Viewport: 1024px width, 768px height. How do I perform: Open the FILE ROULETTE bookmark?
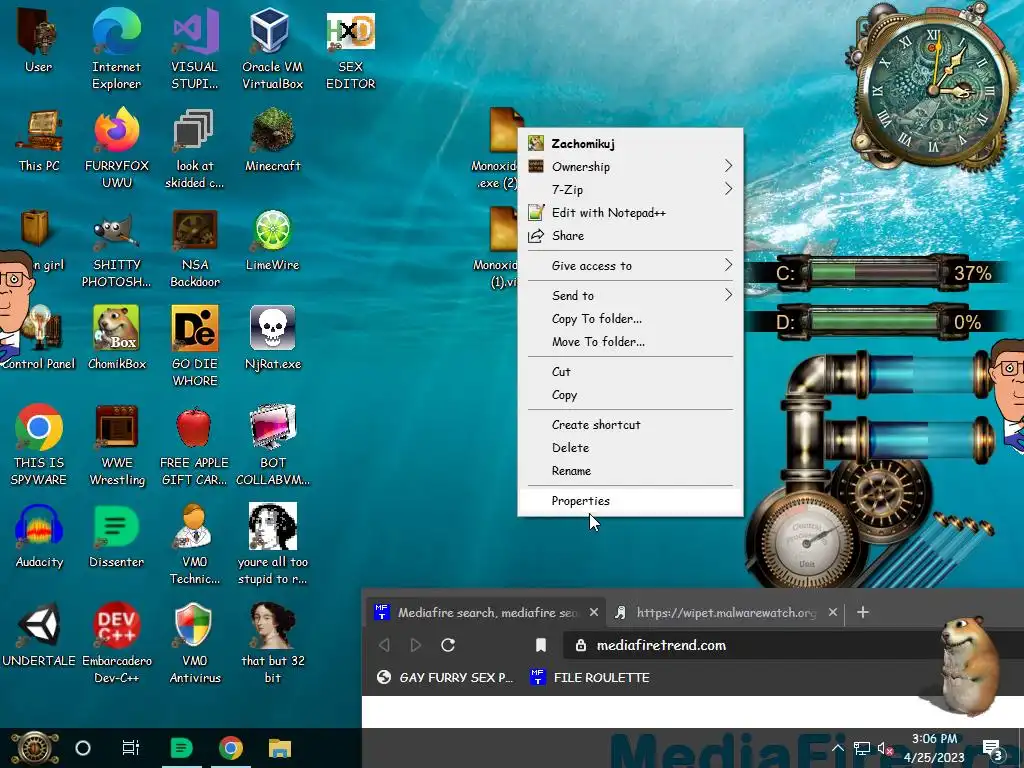pyautogui.click(x=590, y=678)
